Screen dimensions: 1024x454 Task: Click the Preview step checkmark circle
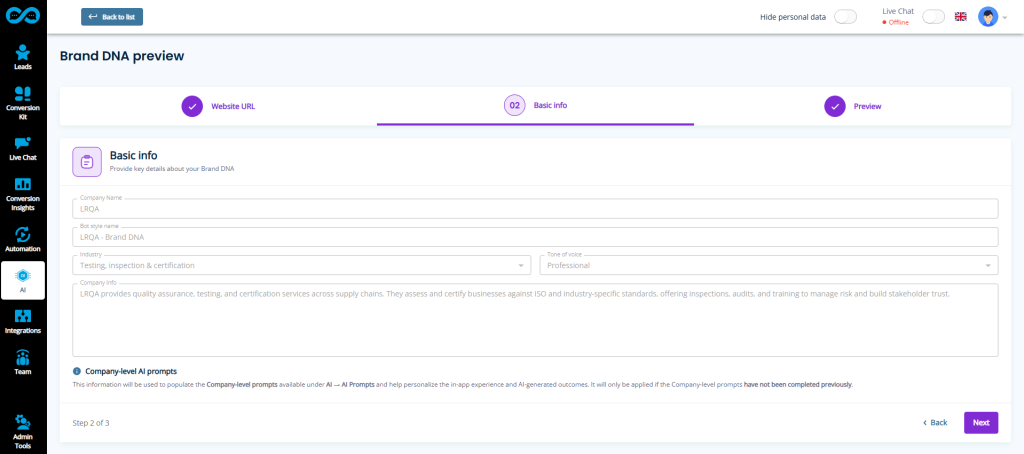point(835,106)
